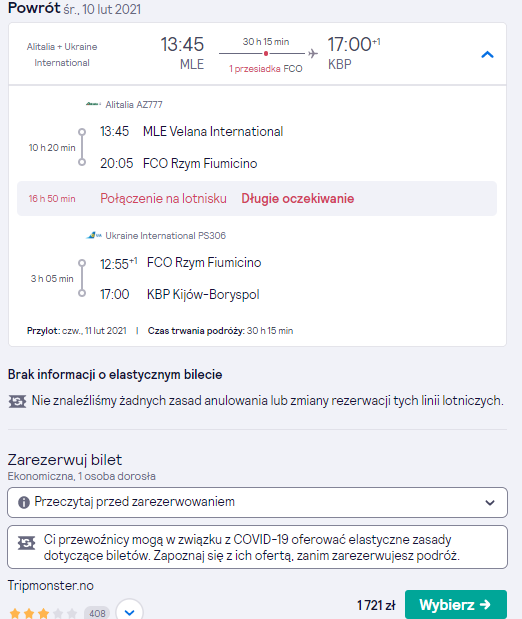This screenshot has width=522, height=619.
Task: Click the Tripmonster.no provider name
Action: [51, 585]
